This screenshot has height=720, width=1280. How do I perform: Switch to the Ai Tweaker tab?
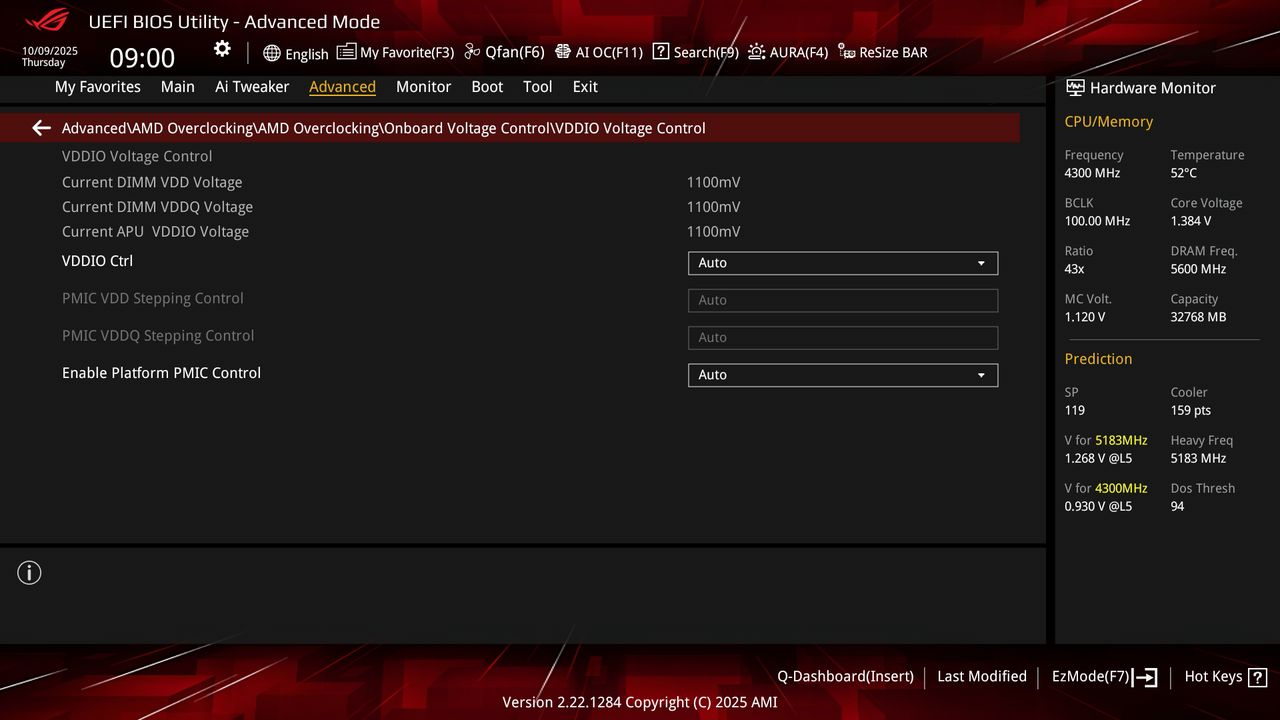[252, 87]
